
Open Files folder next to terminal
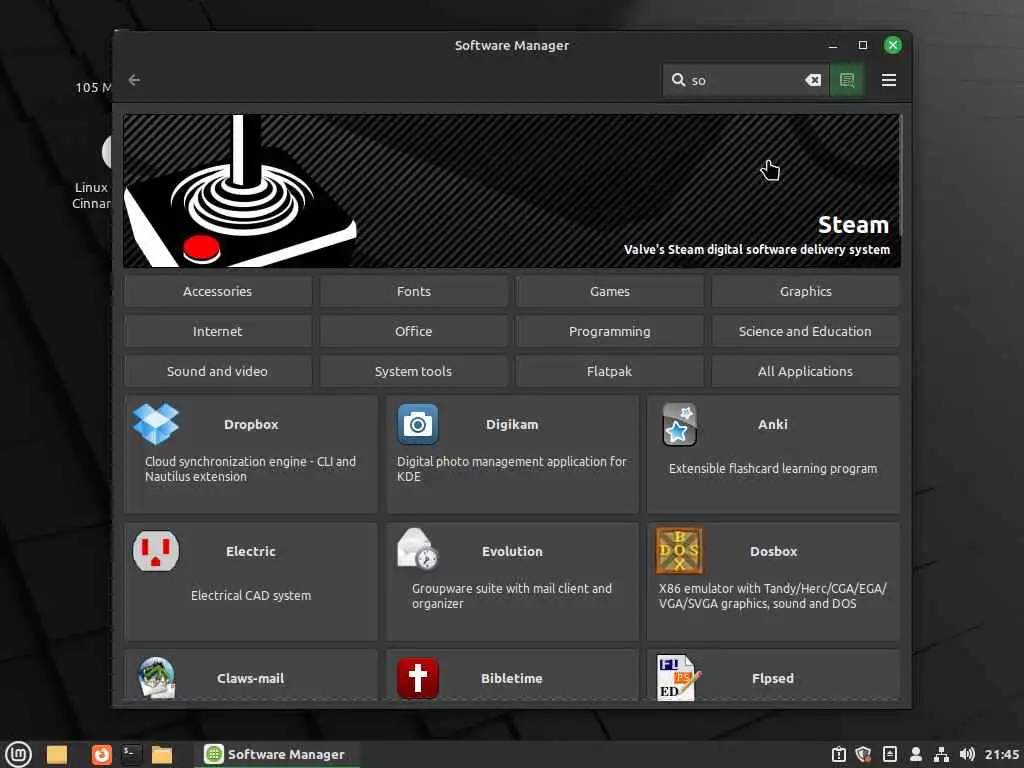point(161,754)
